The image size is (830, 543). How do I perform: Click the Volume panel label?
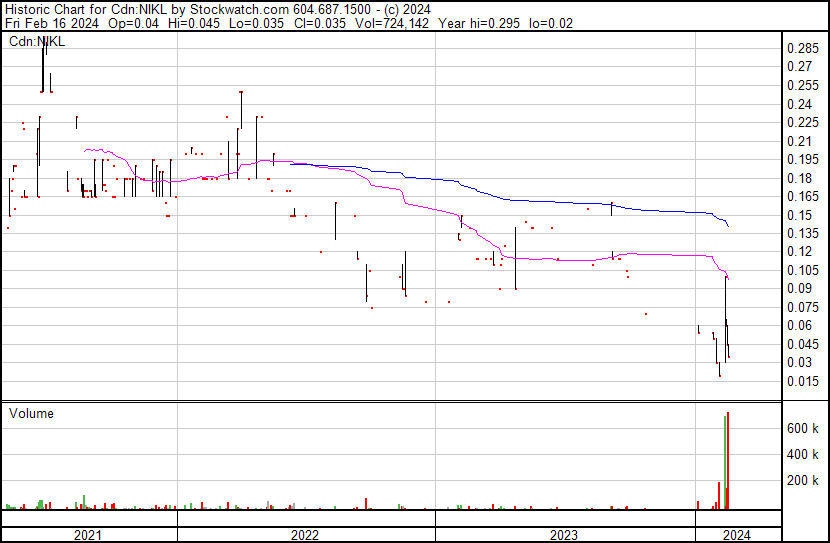(31, 413)
